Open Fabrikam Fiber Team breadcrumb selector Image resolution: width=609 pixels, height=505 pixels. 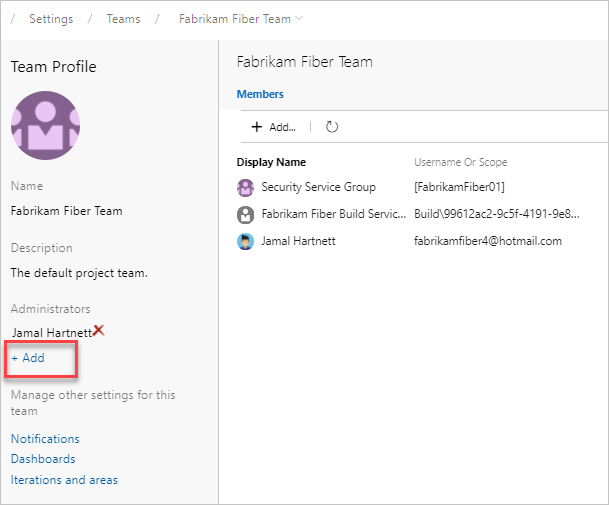point(241,19)
